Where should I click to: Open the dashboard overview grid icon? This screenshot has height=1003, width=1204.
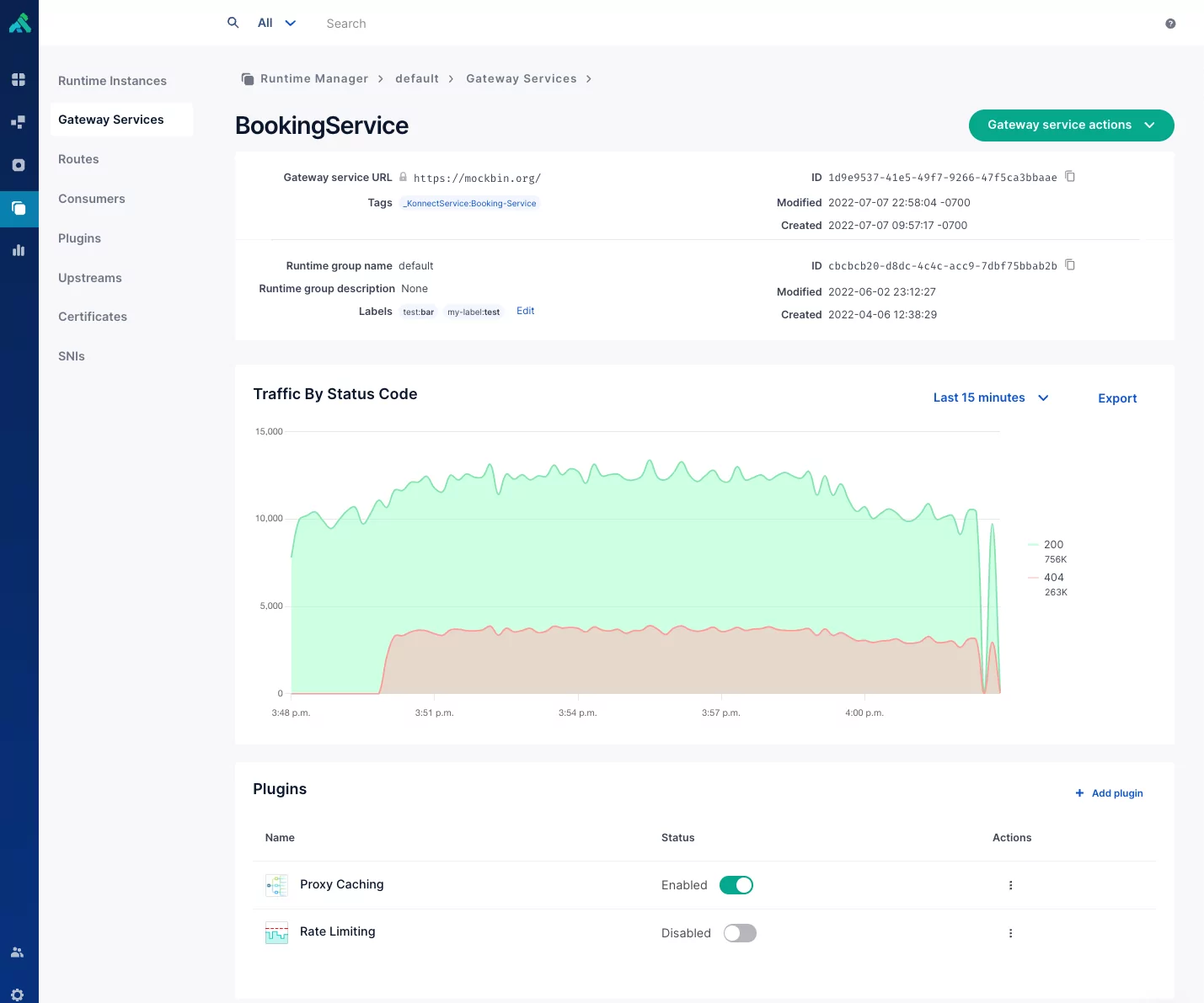[x=19, y=79]
